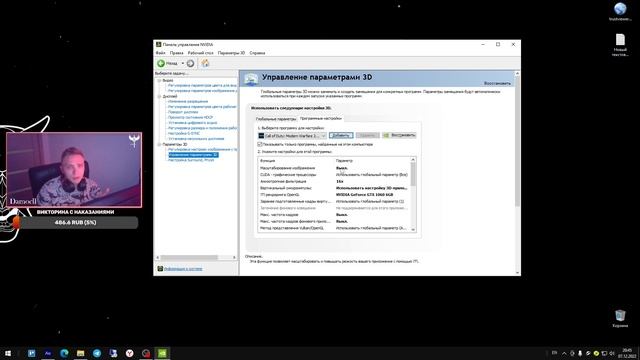Toggle show only programs on this computer checkbox
Viewport: 640px width, 360px height.
click(260, 144)
